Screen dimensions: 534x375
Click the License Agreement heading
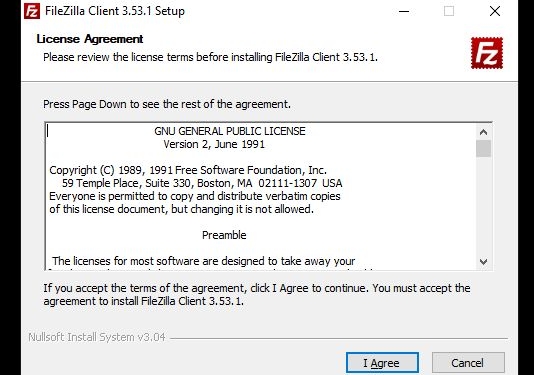[90, 39]
